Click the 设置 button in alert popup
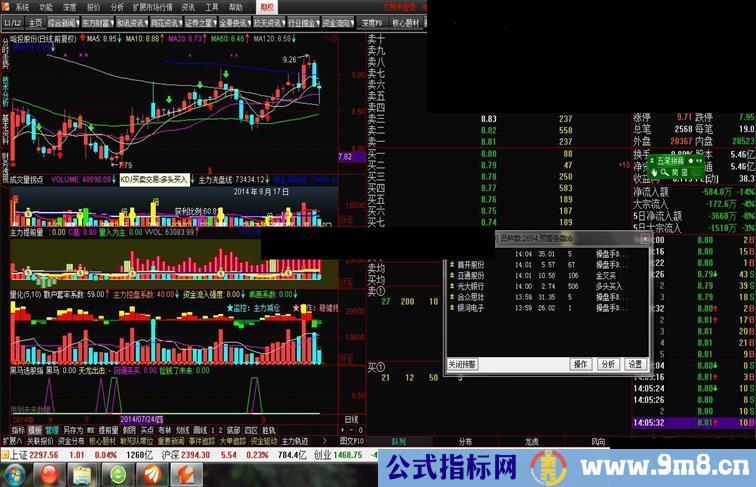 [635, 365]
